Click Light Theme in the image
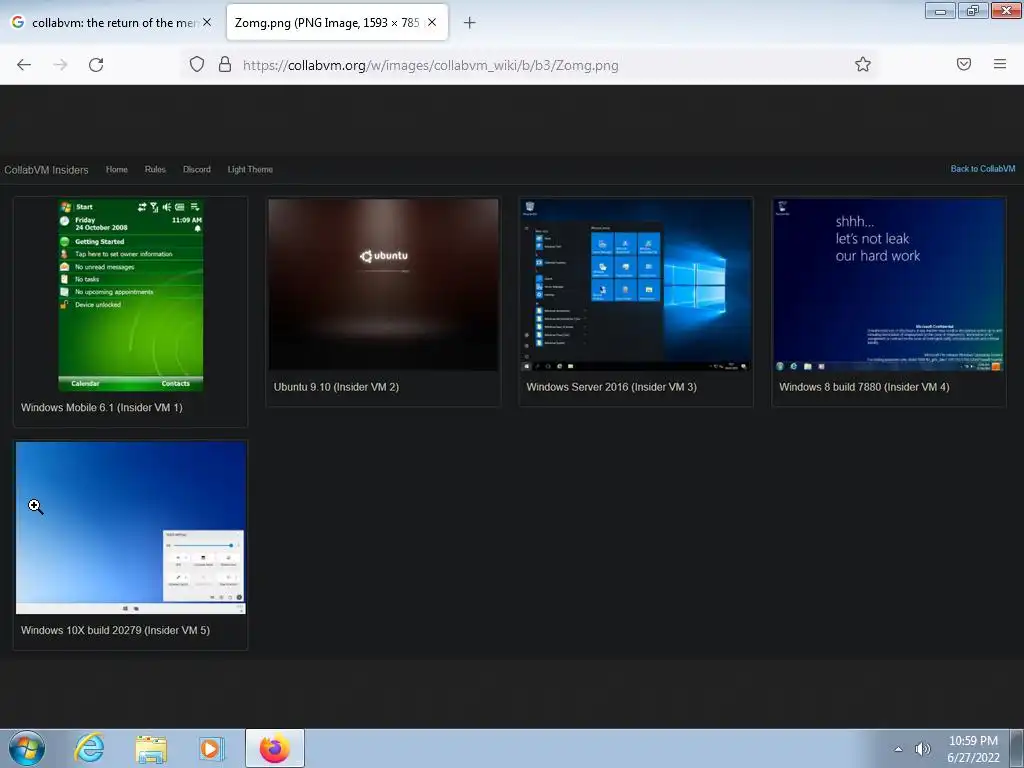Viewport: 1024px width, 768px height. (250, 169)
